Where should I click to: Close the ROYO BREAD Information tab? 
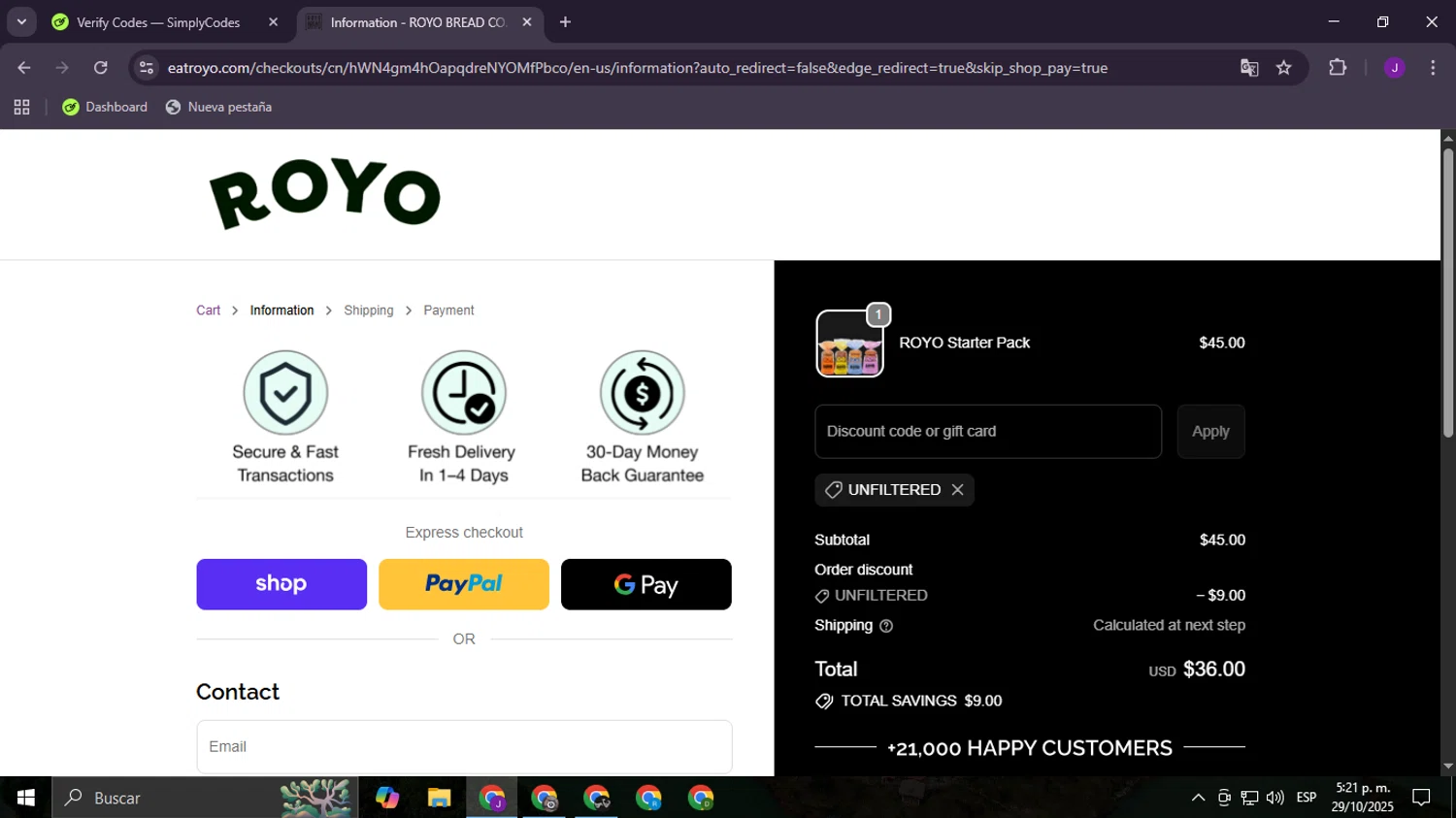pos(527,22)
